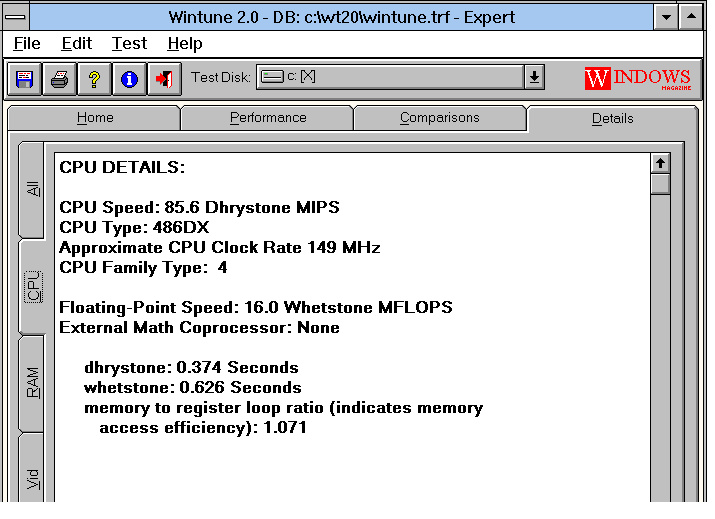Switch to the Performance tab
The image size is (715, 519).
point(268,118)
